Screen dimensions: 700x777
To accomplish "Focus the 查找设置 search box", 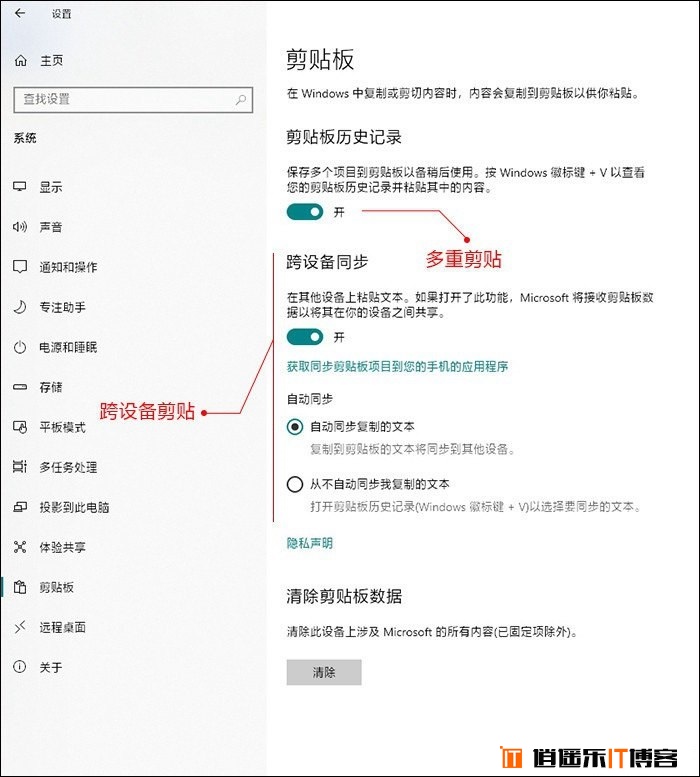I will tap(133, 100).
